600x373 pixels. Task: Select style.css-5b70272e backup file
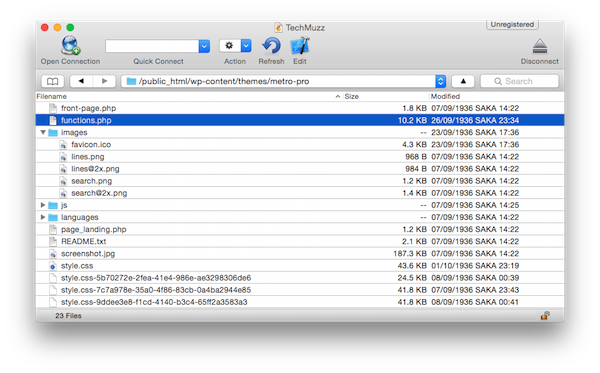click(156, 278)
